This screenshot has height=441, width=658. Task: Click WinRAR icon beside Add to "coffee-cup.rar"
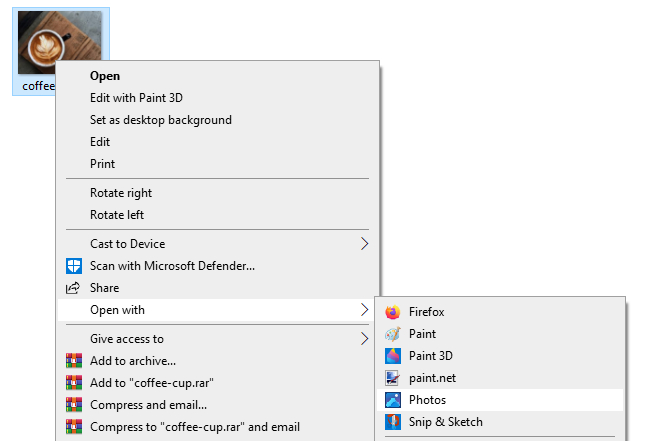[x=74, y=382]
